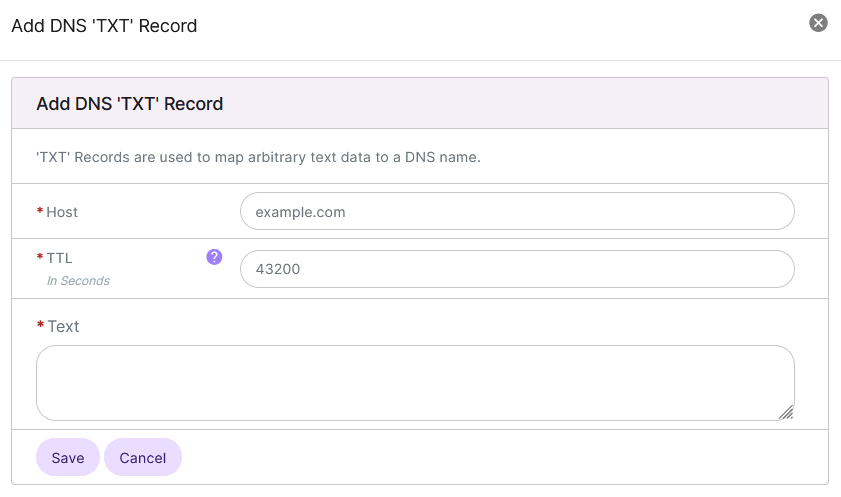The image size is (841, 497).
Task: Click the Text field label
Action: tap(63, 327)
